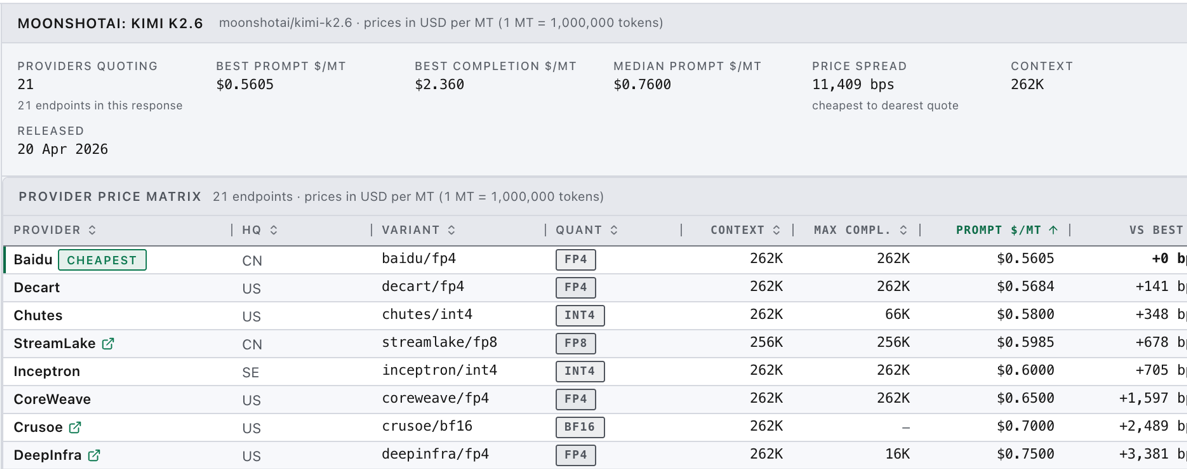The image size is (1187, 469).
Task: Sort table by QUANT column
Action: click(x=587, y=230)
